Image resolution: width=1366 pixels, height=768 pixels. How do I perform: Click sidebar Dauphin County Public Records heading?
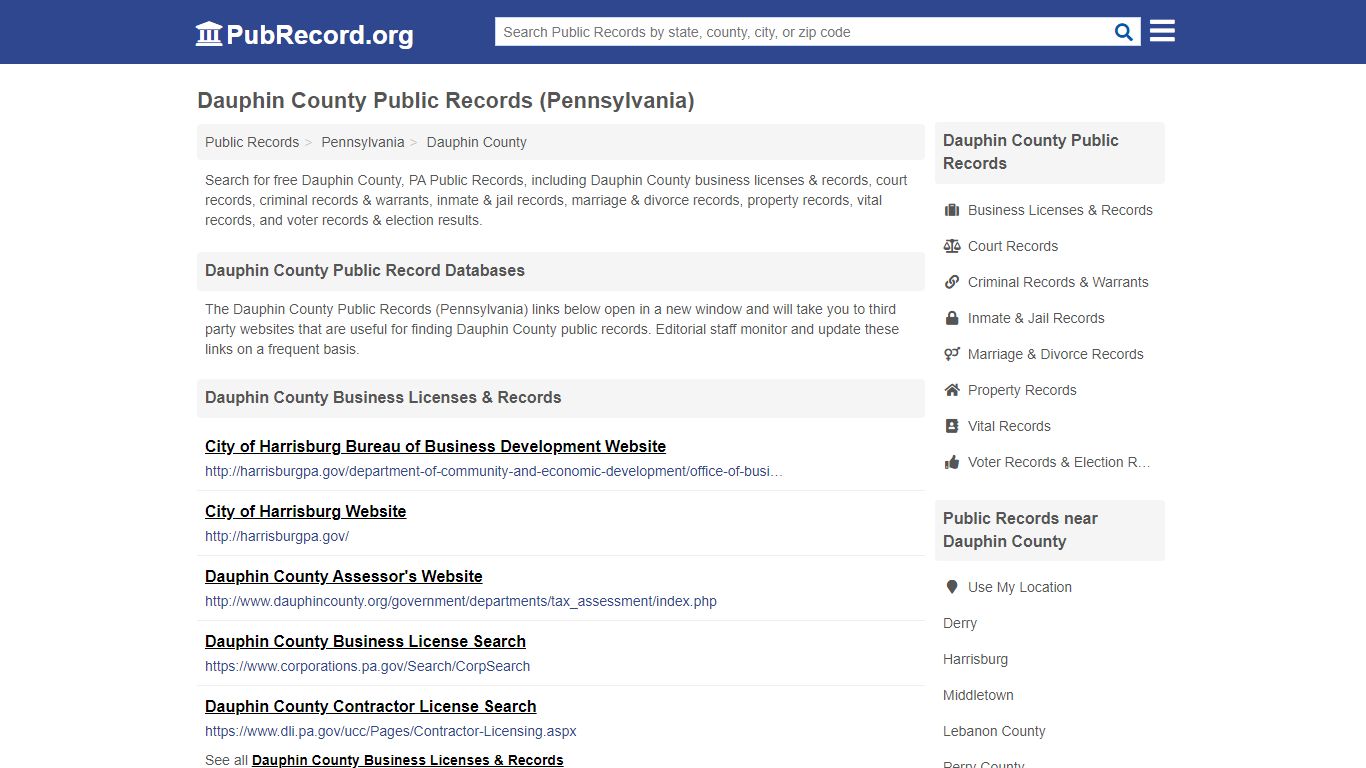click(1031, 152)
